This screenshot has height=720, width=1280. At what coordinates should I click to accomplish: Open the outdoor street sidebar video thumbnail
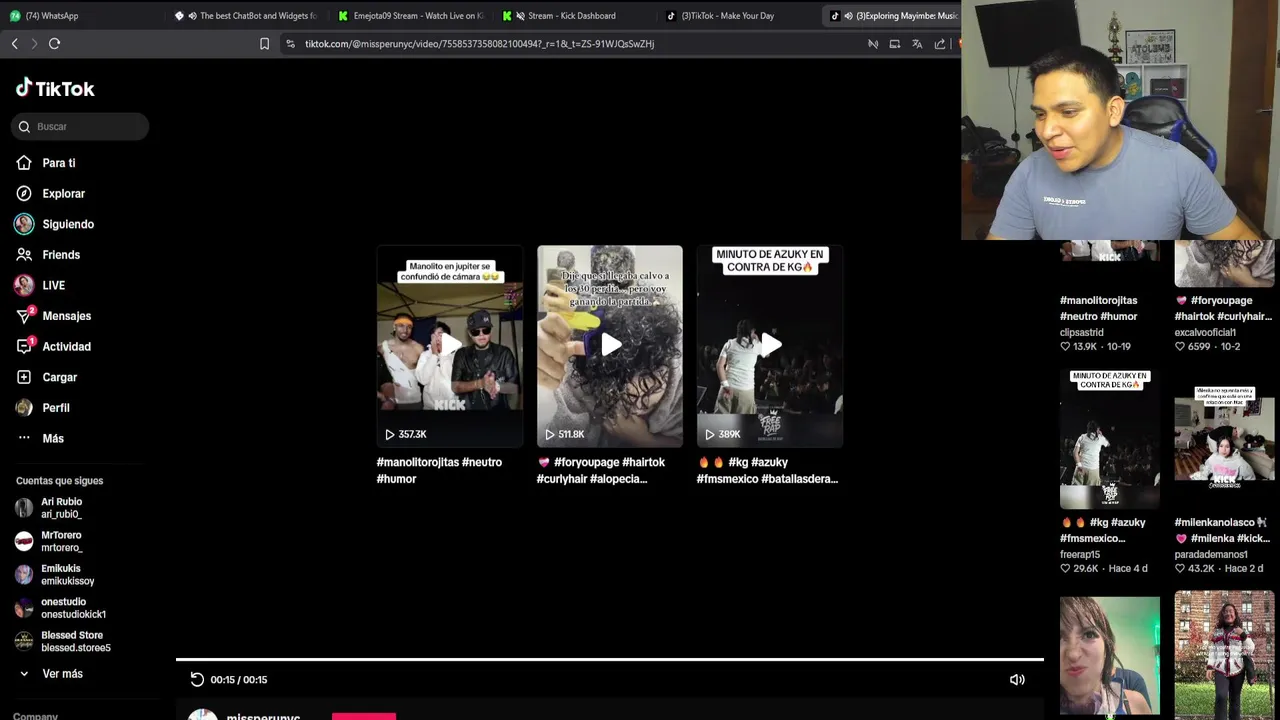click(1224, 655)
